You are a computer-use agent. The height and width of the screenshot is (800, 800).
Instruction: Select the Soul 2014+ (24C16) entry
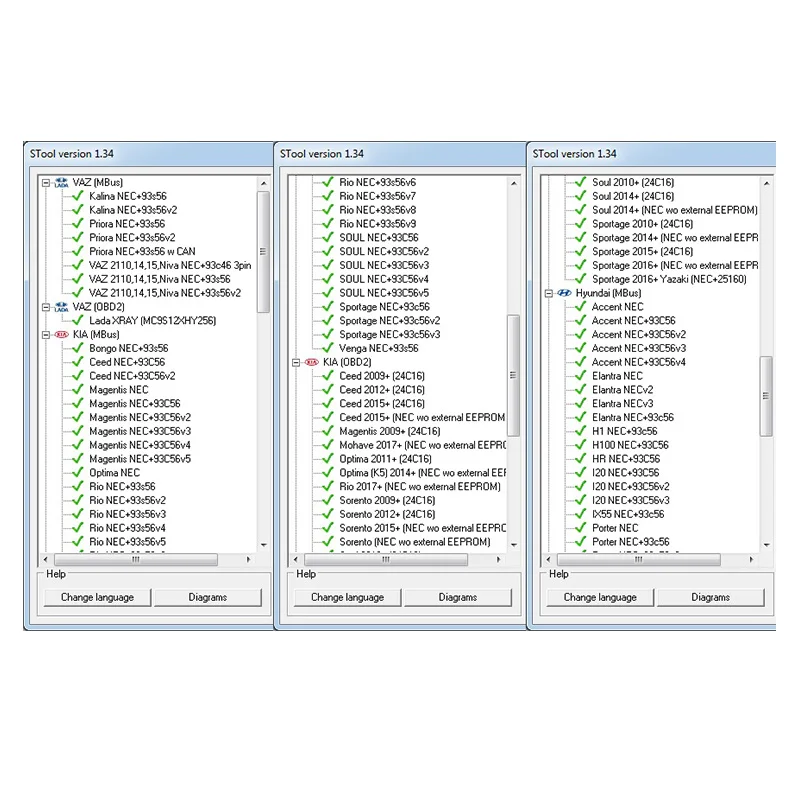tap(633, 196)
